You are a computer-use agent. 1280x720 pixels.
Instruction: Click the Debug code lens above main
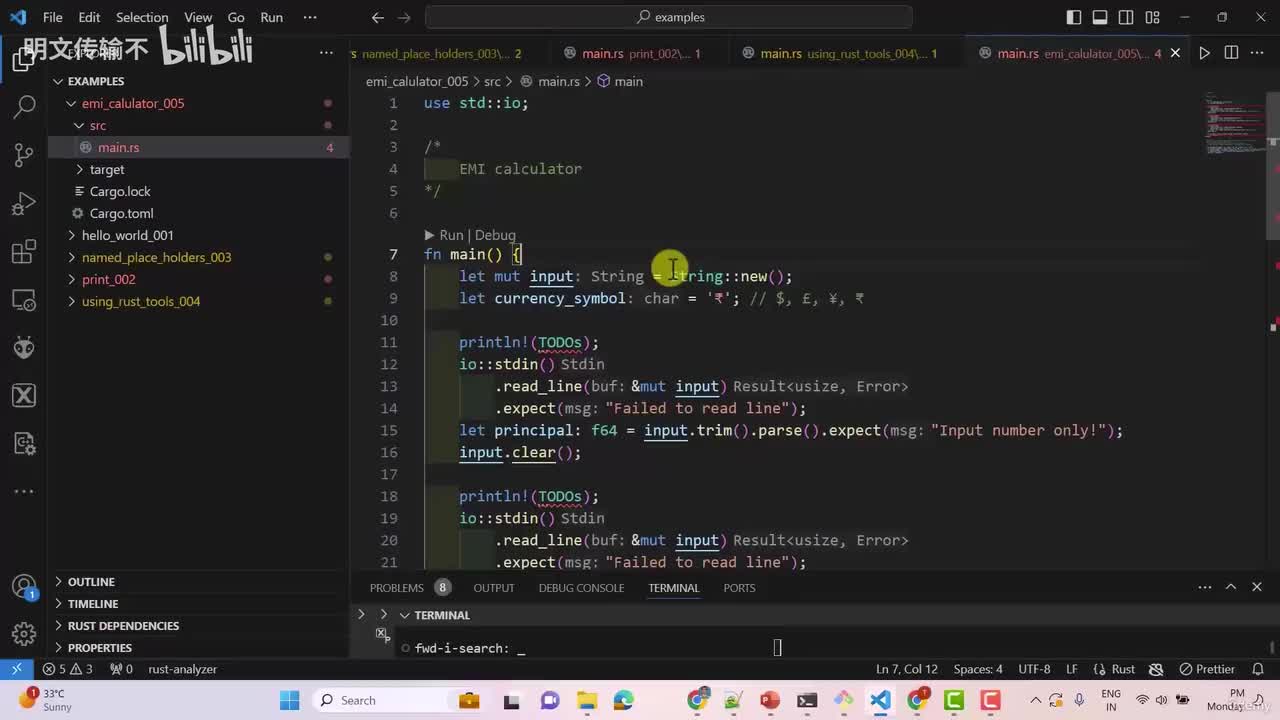pyautogui.click(x=495, y=235)
